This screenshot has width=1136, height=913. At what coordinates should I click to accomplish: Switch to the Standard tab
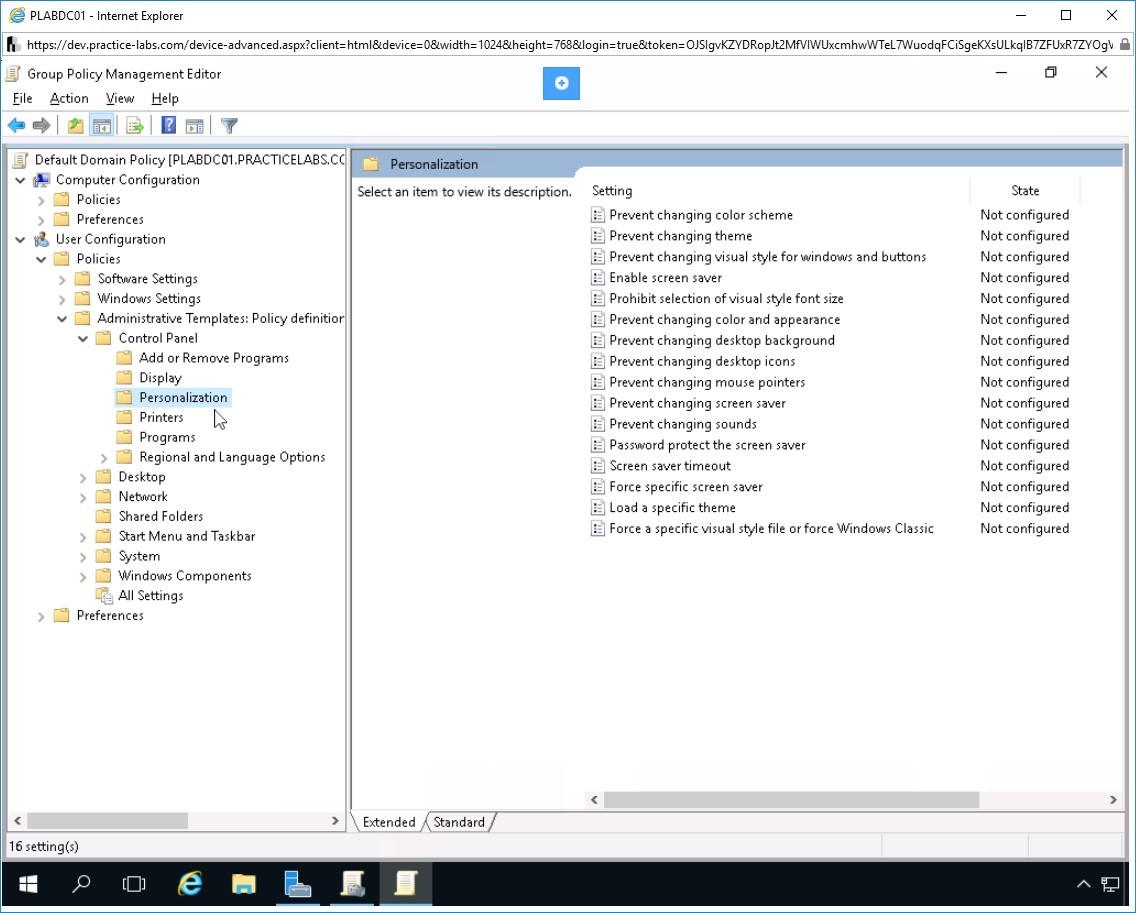459,822
